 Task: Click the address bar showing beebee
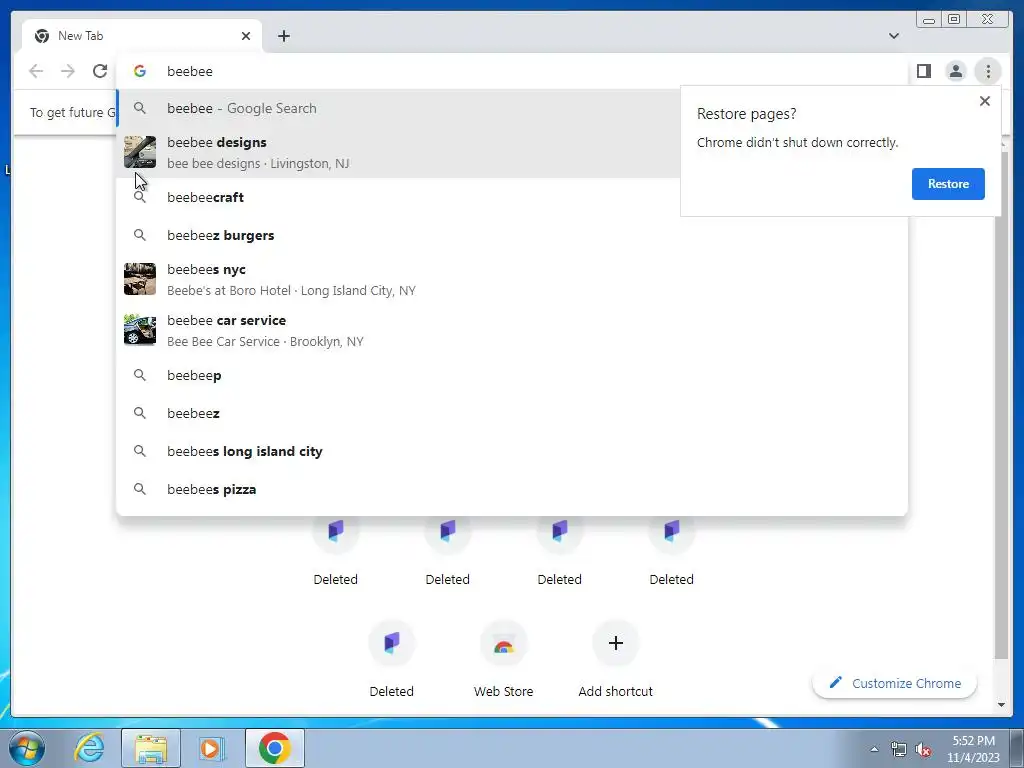click(x=512, y=71)
